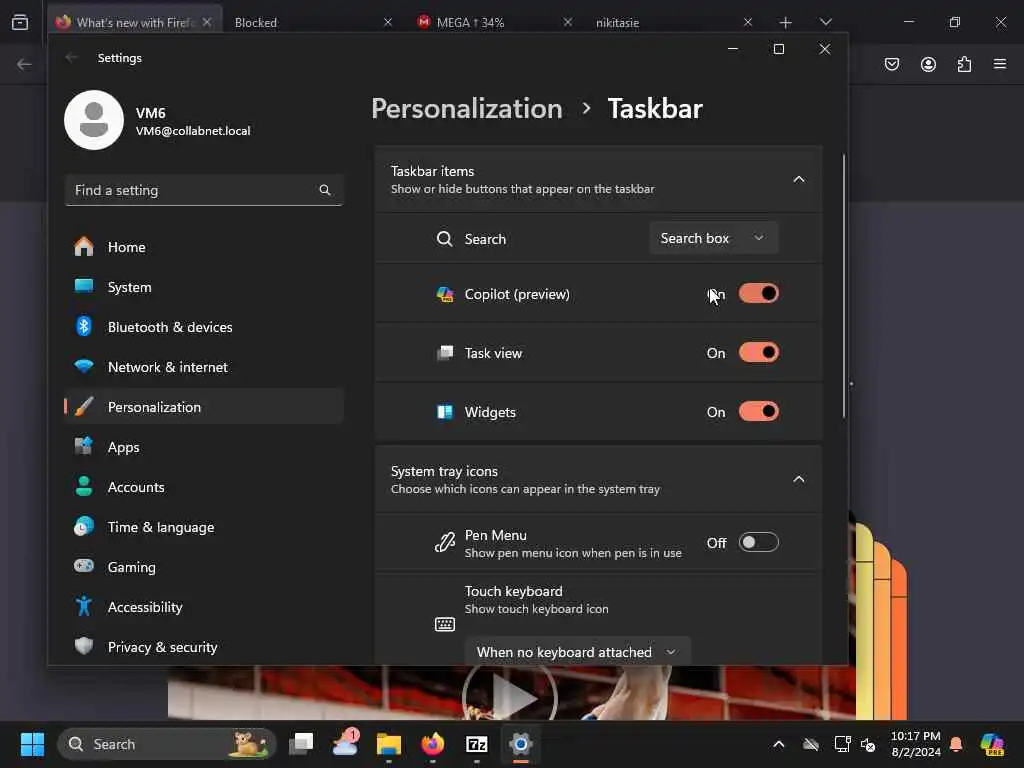Image resolution: width=1024 pixels, height=768 pixels.
Task: Collapse the Taskbar items section
Action: pos(799,180)
